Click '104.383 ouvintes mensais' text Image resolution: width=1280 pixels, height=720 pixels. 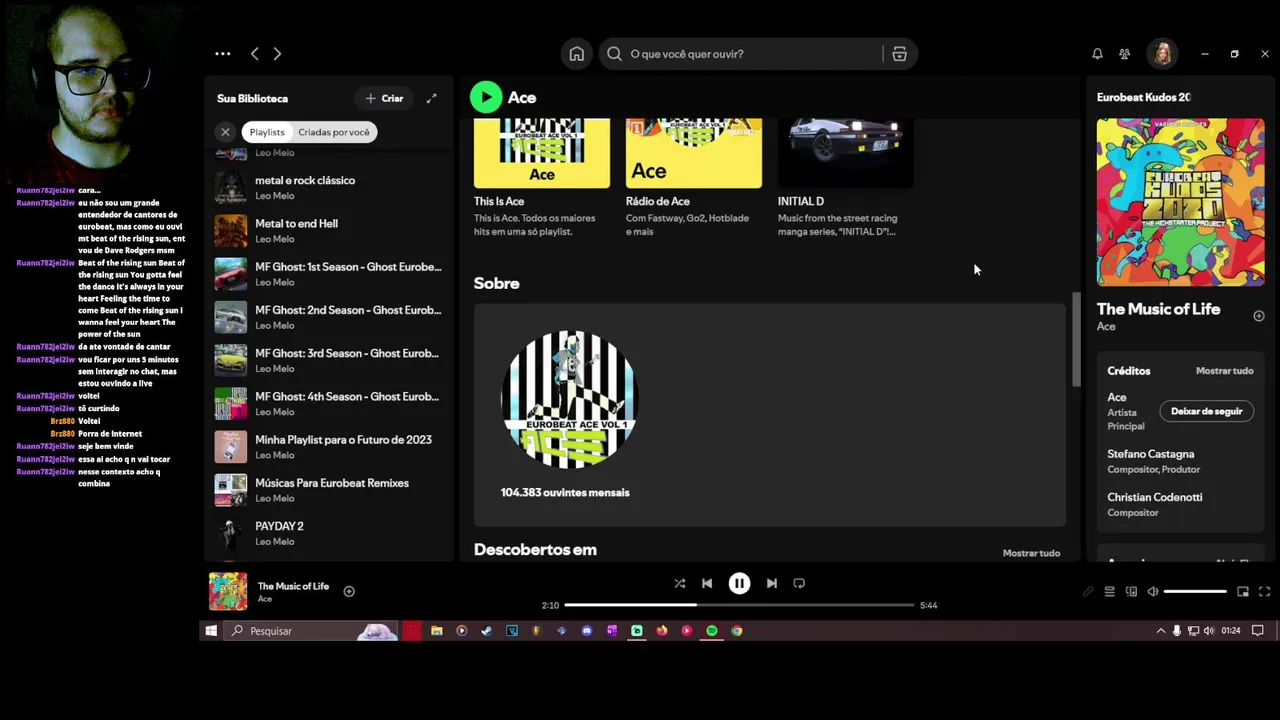tap(565, 492)
